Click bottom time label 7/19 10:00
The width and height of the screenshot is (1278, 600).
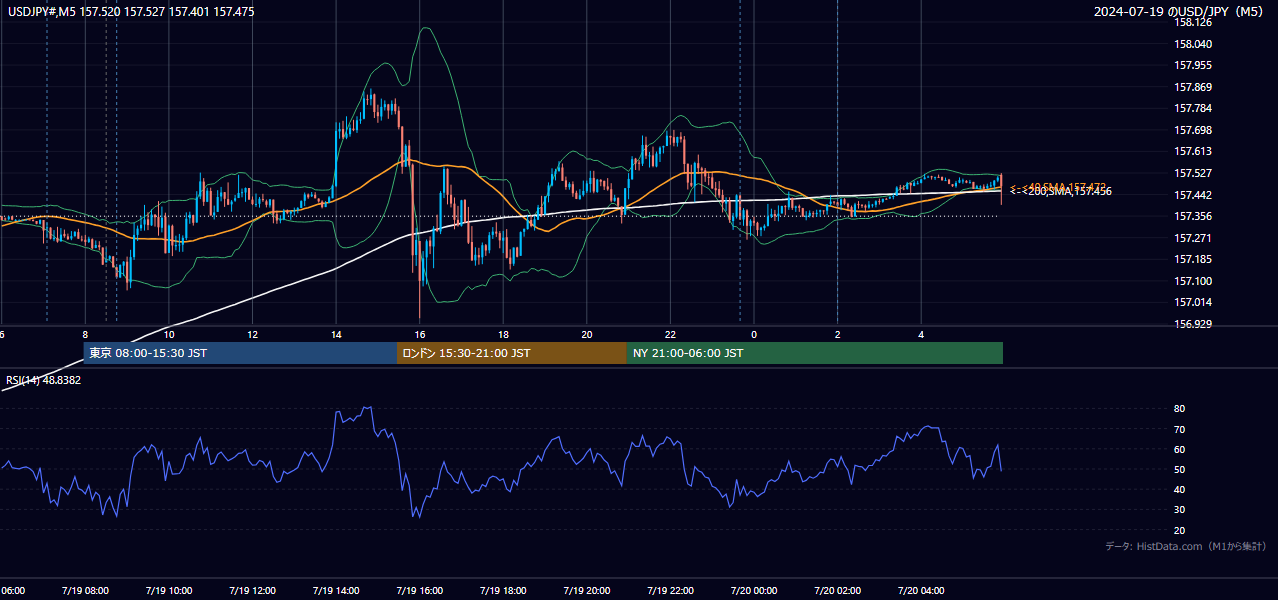pos(169,591)
